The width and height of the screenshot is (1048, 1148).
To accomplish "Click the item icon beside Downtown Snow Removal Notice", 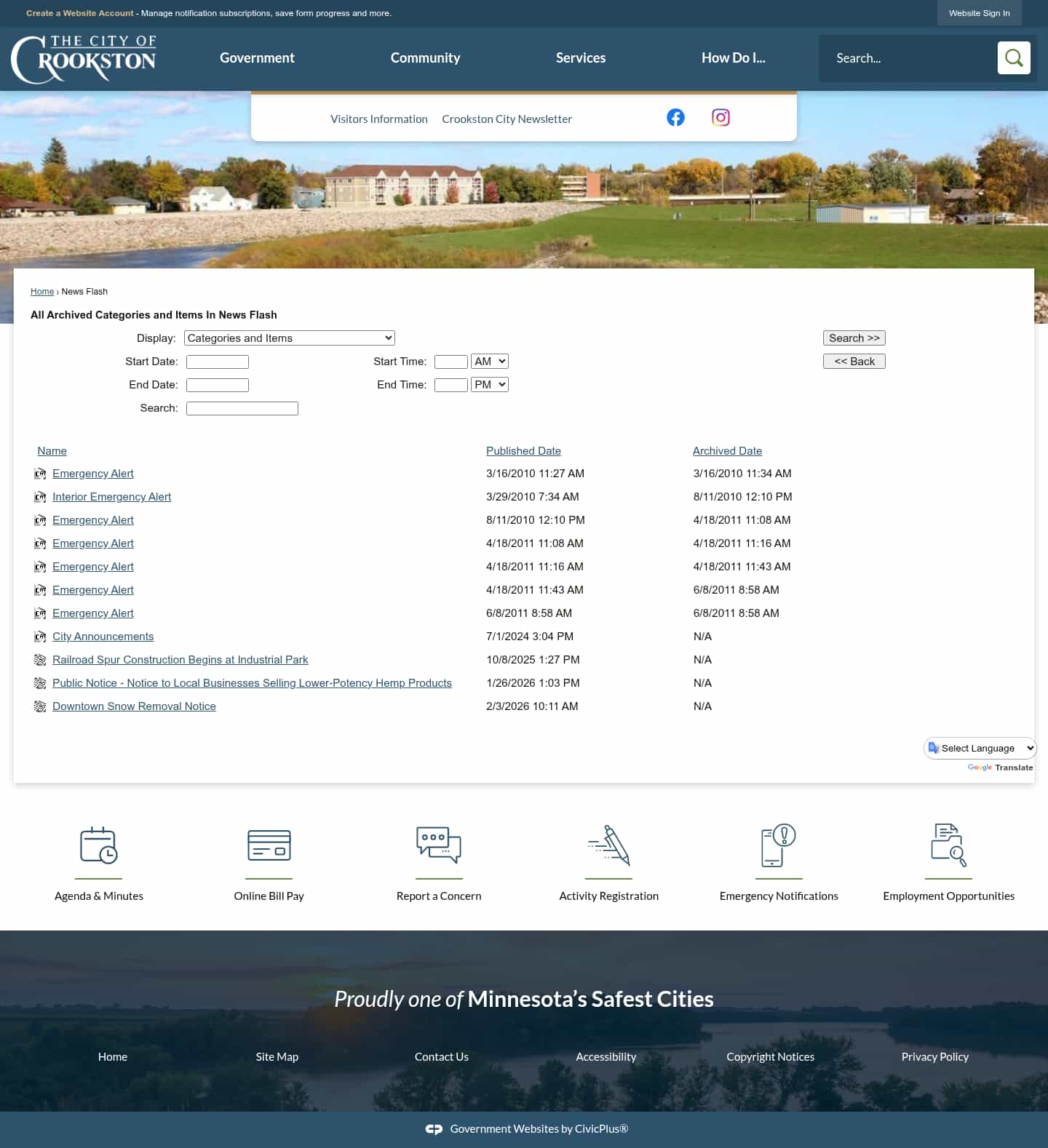I will click(x=40, y=706).
